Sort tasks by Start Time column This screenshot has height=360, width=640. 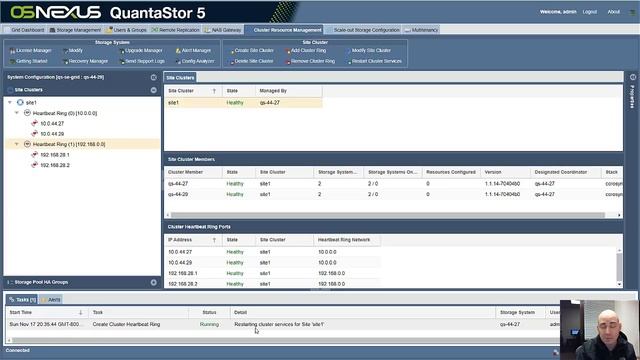click(x=47, y=313)
